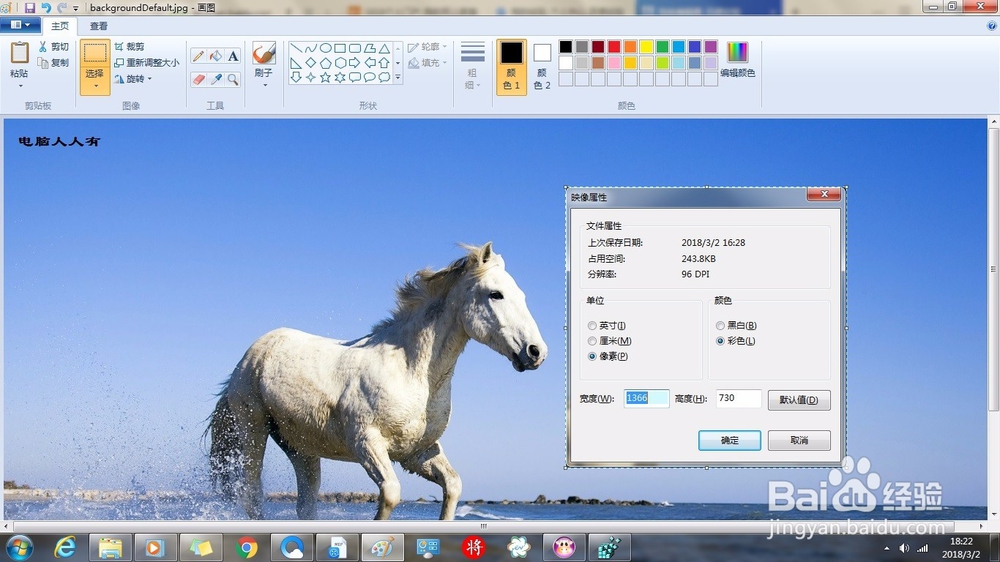
Task: Select the Color (彩色) radio button
Action: [720, 341]
